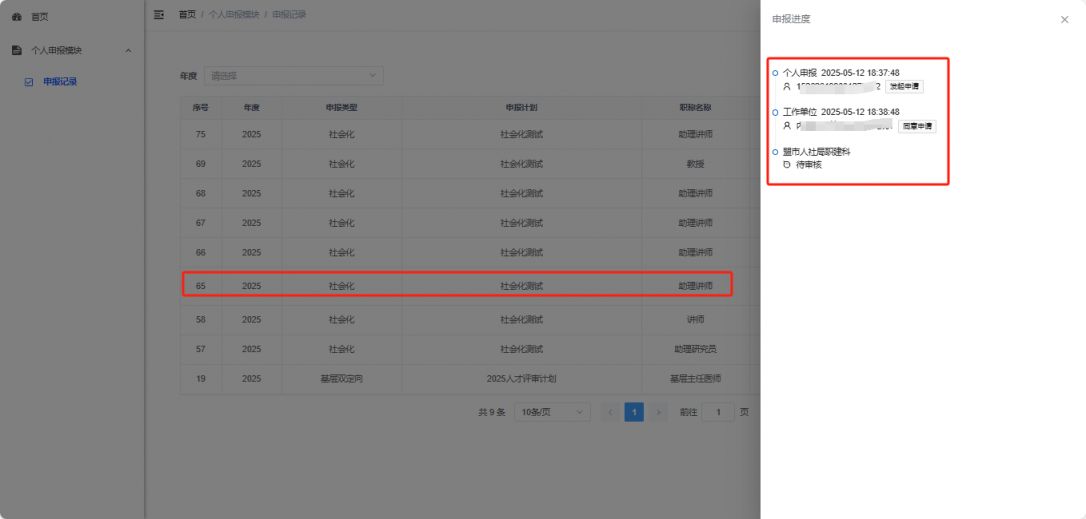Click the 讲师 title cell in row 58

695,319
